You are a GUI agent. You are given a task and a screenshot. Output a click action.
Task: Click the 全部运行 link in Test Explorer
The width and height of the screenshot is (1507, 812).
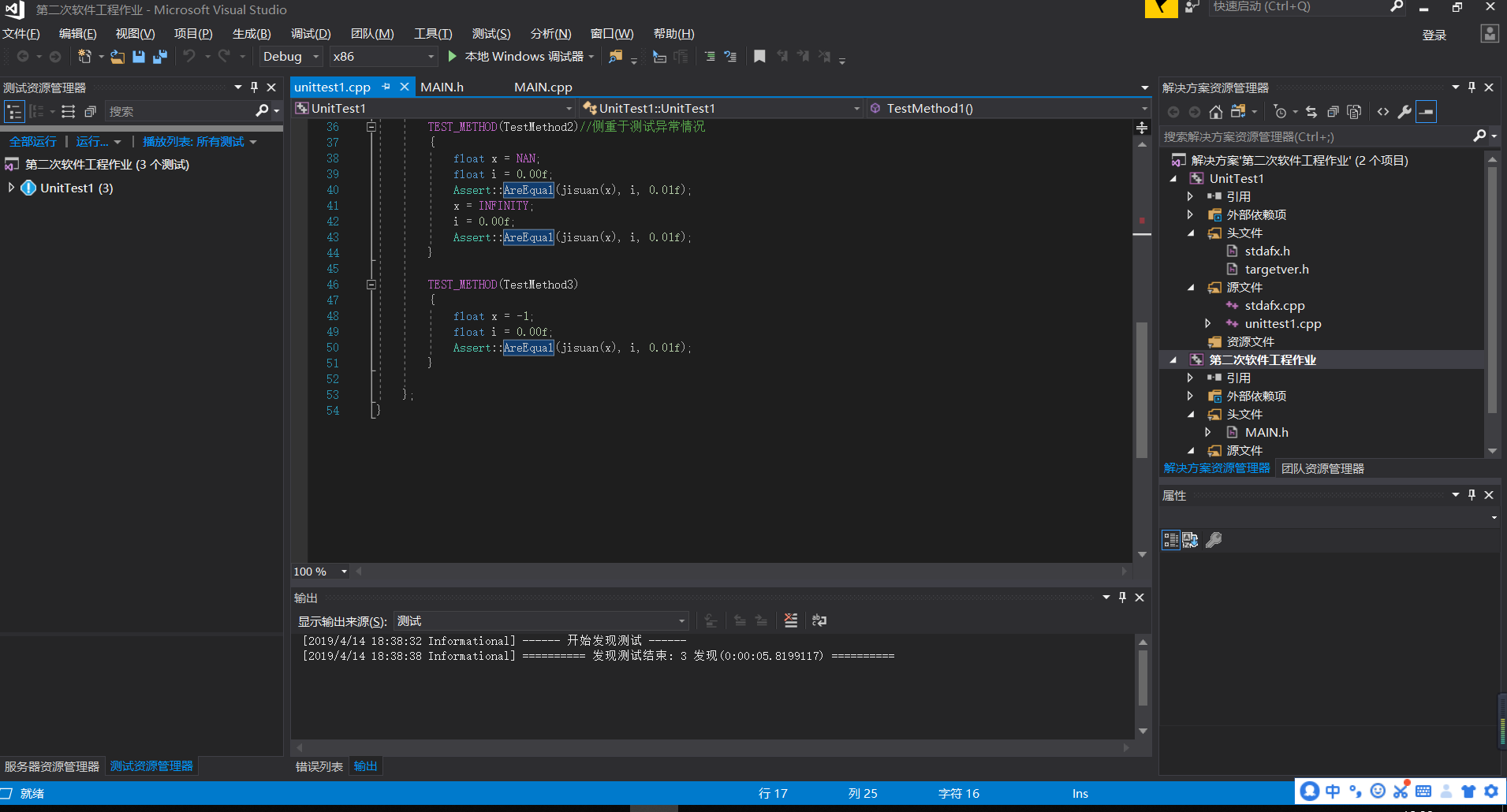(x=33, y=141)
